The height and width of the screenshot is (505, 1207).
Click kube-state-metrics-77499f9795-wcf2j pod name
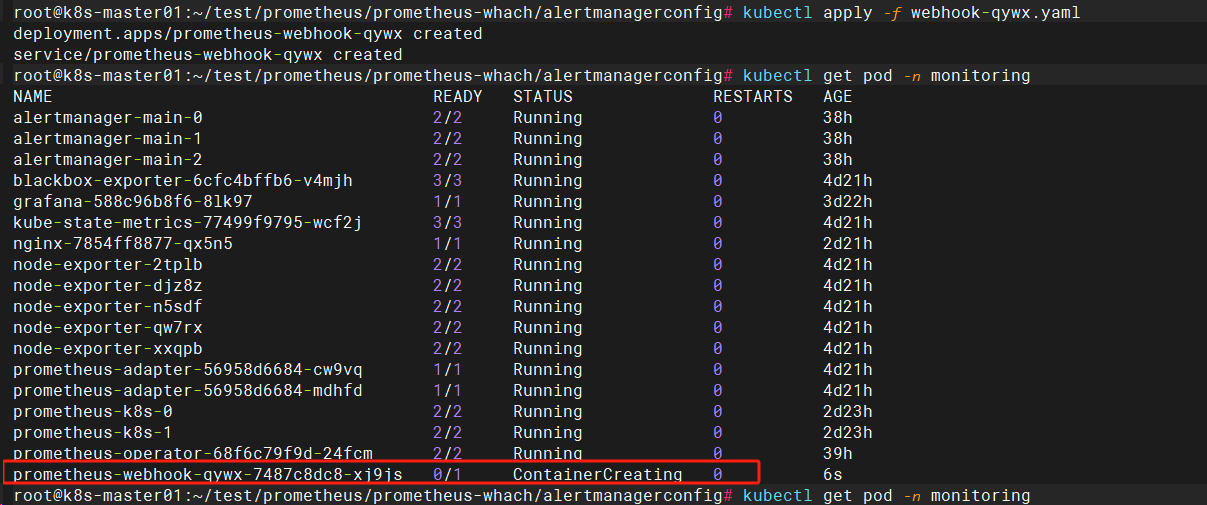[x=188, y=223]
